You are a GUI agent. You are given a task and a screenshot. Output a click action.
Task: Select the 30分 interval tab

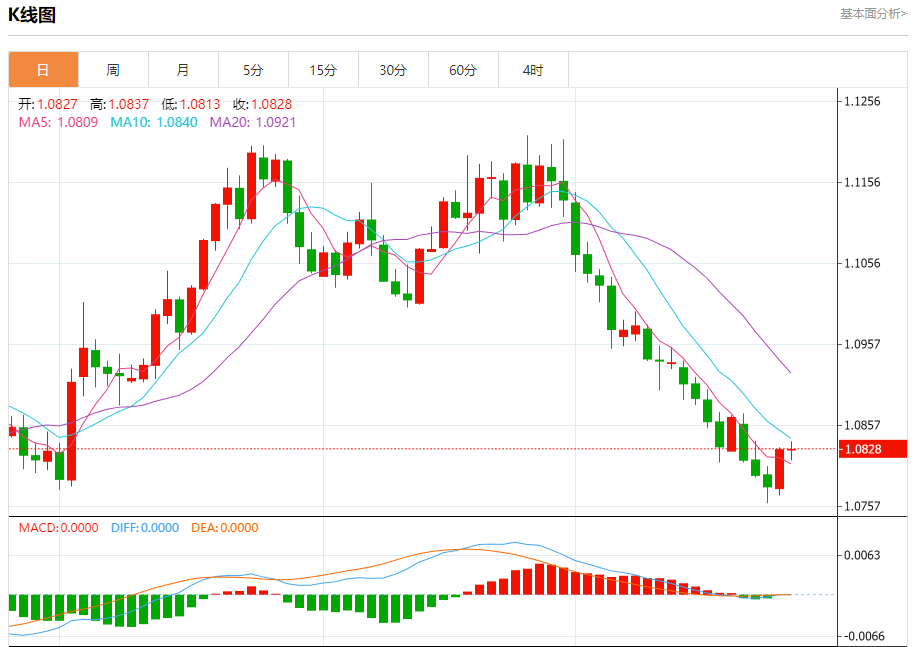tap(393, 70)
